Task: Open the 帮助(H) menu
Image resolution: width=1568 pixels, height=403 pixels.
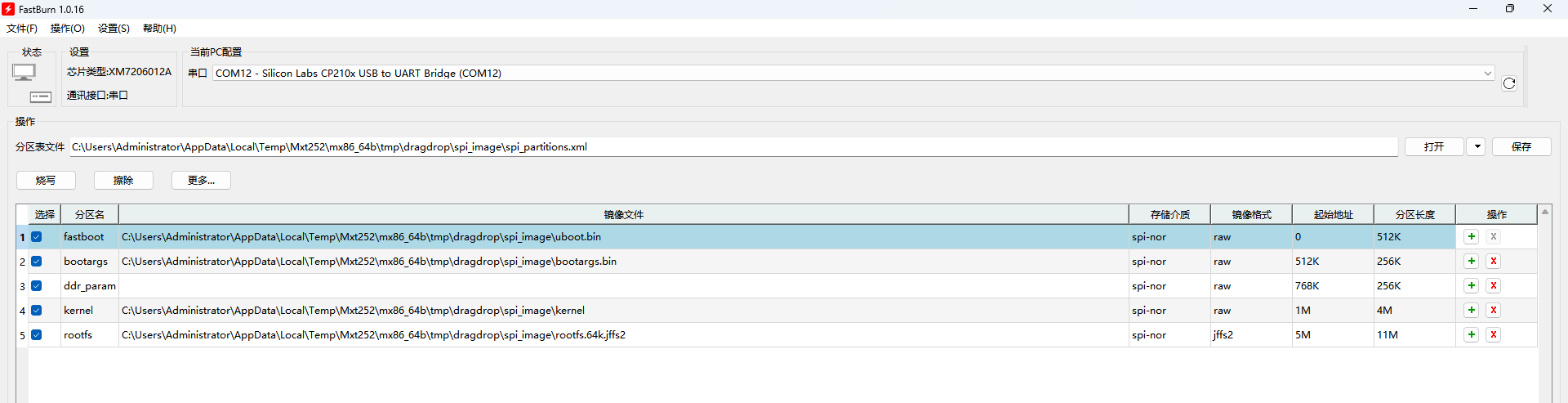Action: pyautogui.click(x=159, y=29)
